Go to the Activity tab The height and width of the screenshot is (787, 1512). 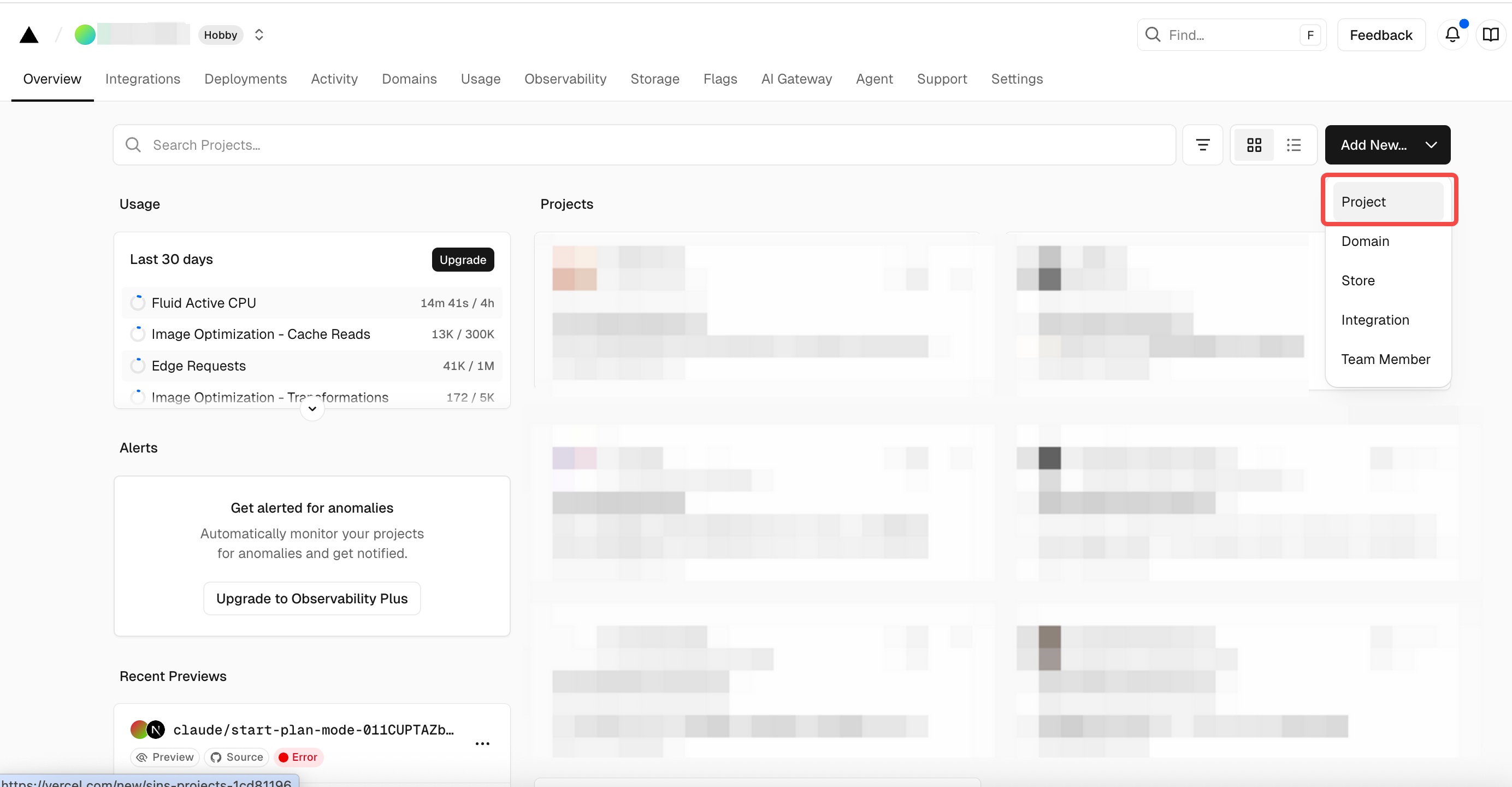[x=334, y=79]
